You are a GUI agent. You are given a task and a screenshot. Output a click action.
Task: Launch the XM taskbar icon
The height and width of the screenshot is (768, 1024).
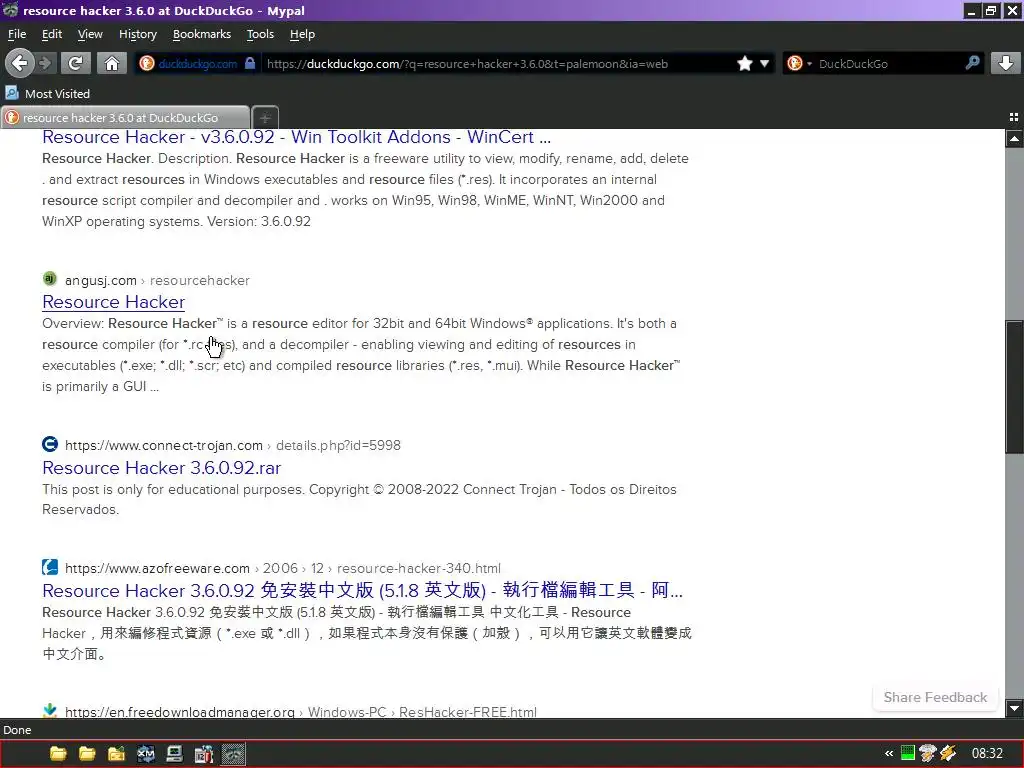click(146, 754)
